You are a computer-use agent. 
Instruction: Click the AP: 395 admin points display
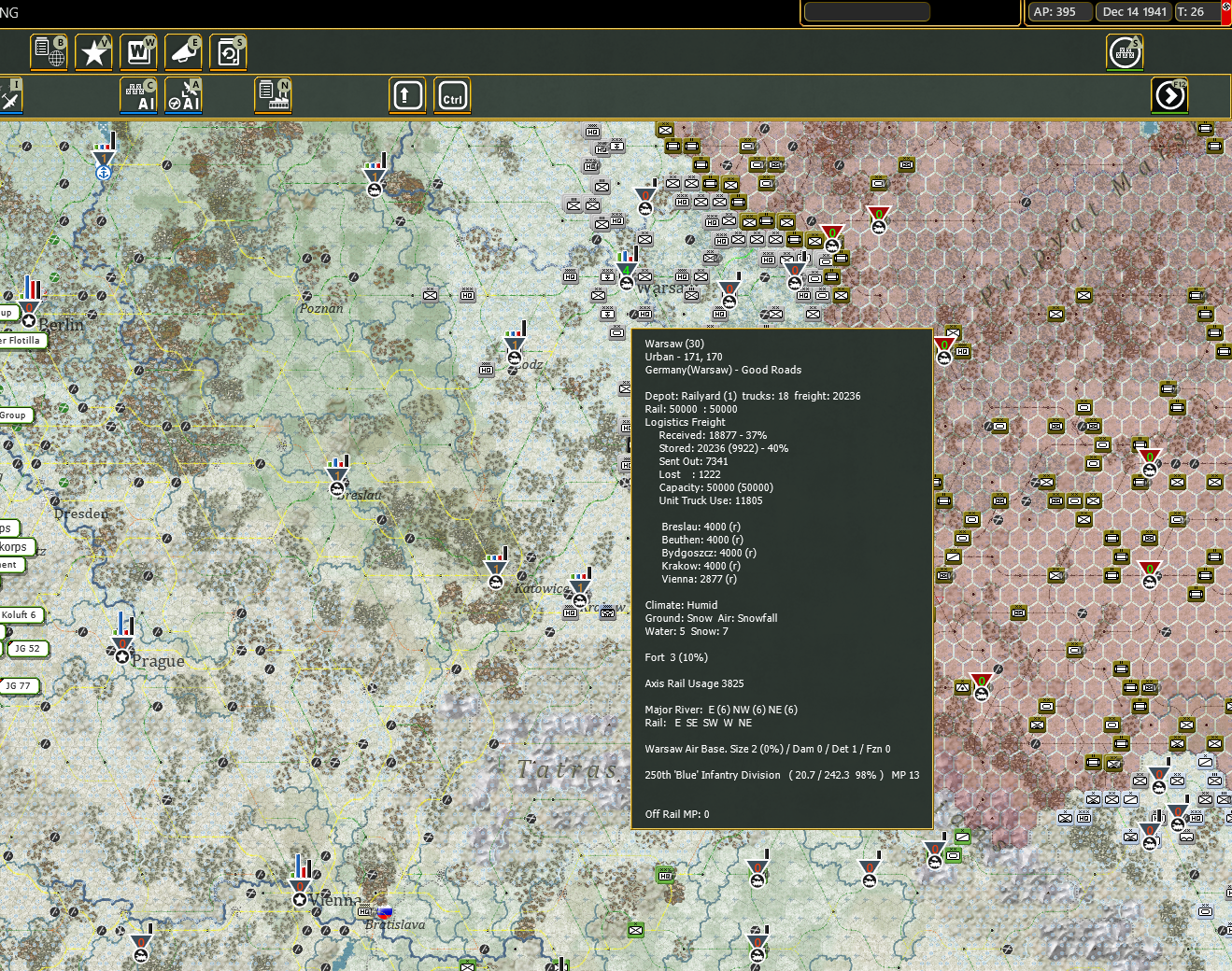1059,12
